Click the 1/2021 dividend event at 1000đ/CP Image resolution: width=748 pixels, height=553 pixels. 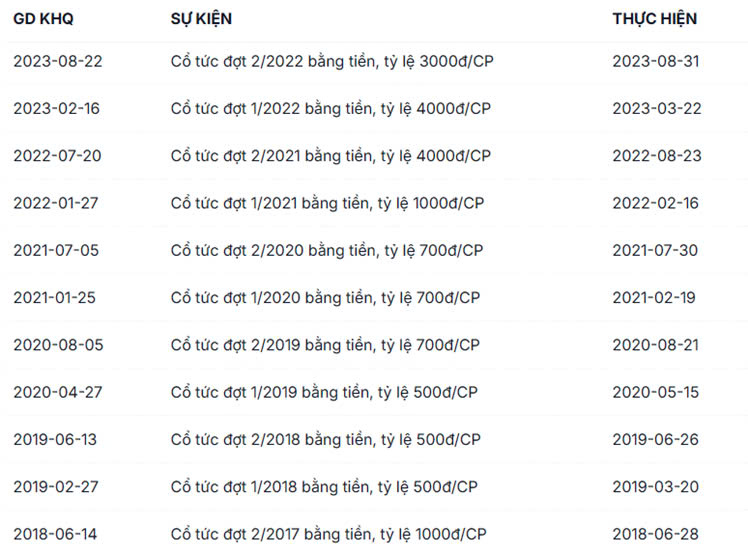click(327, 203)
